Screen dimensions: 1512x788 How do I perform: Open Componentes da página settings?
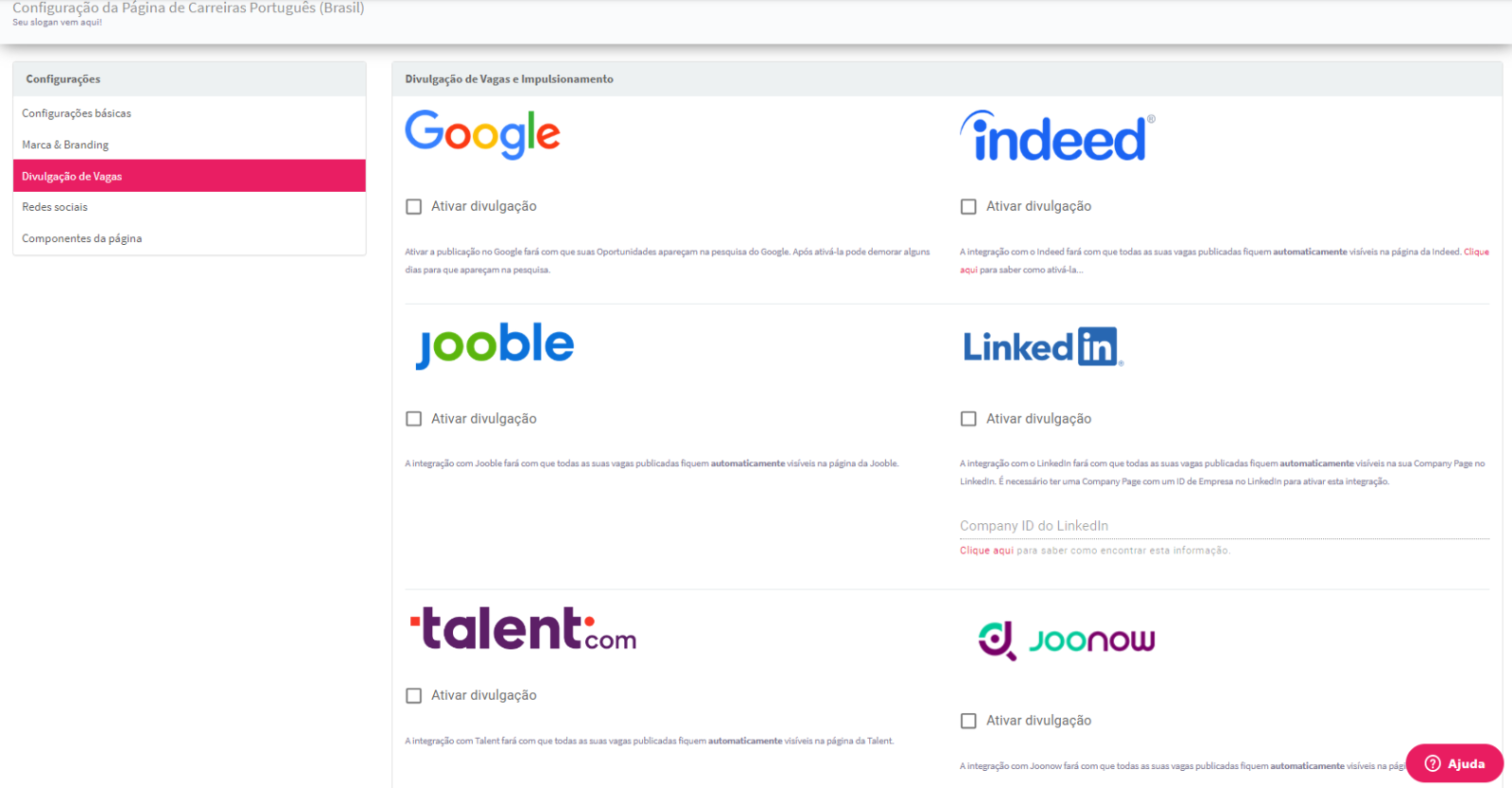[x=189, y=238]
